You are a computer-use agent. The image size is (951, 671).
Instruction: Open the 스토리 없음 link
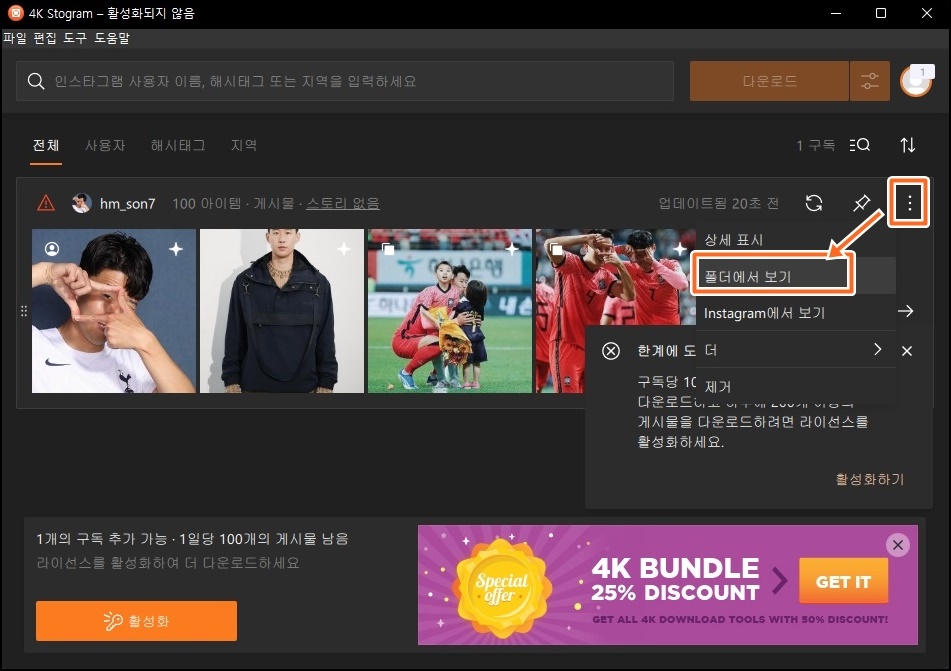343,204
